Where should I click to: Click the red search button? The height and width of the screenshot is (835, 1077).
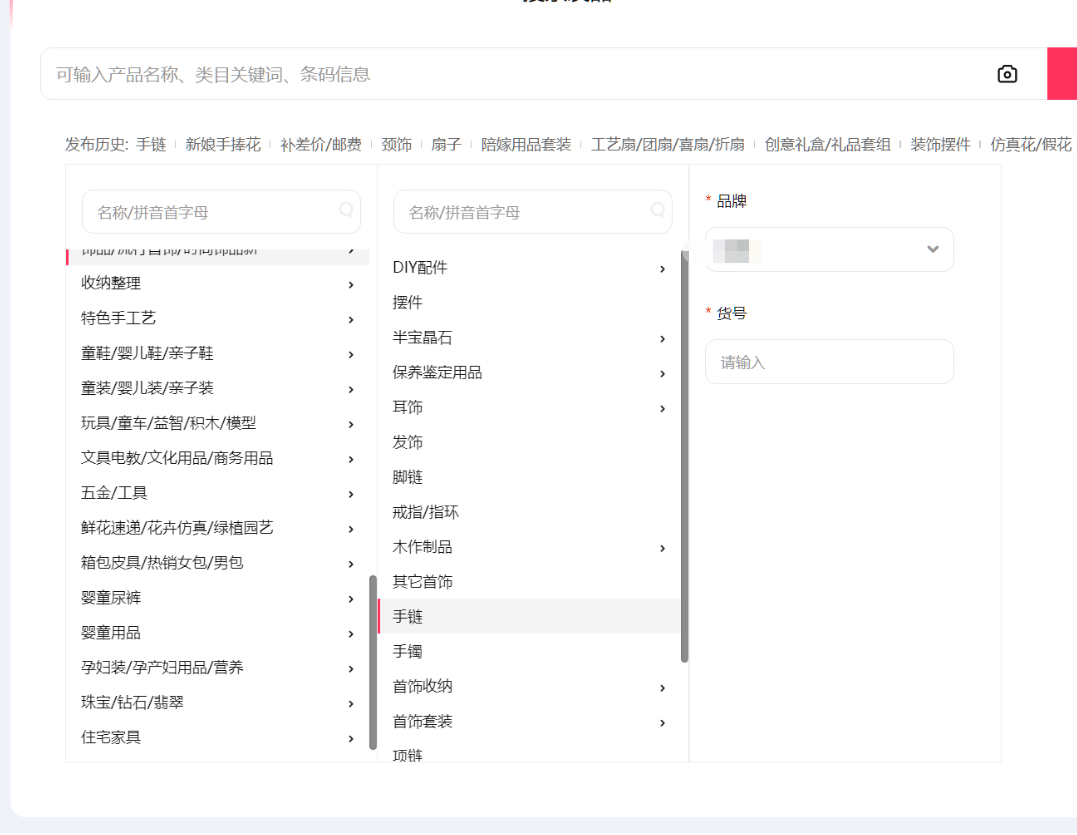pos(1062,74)
